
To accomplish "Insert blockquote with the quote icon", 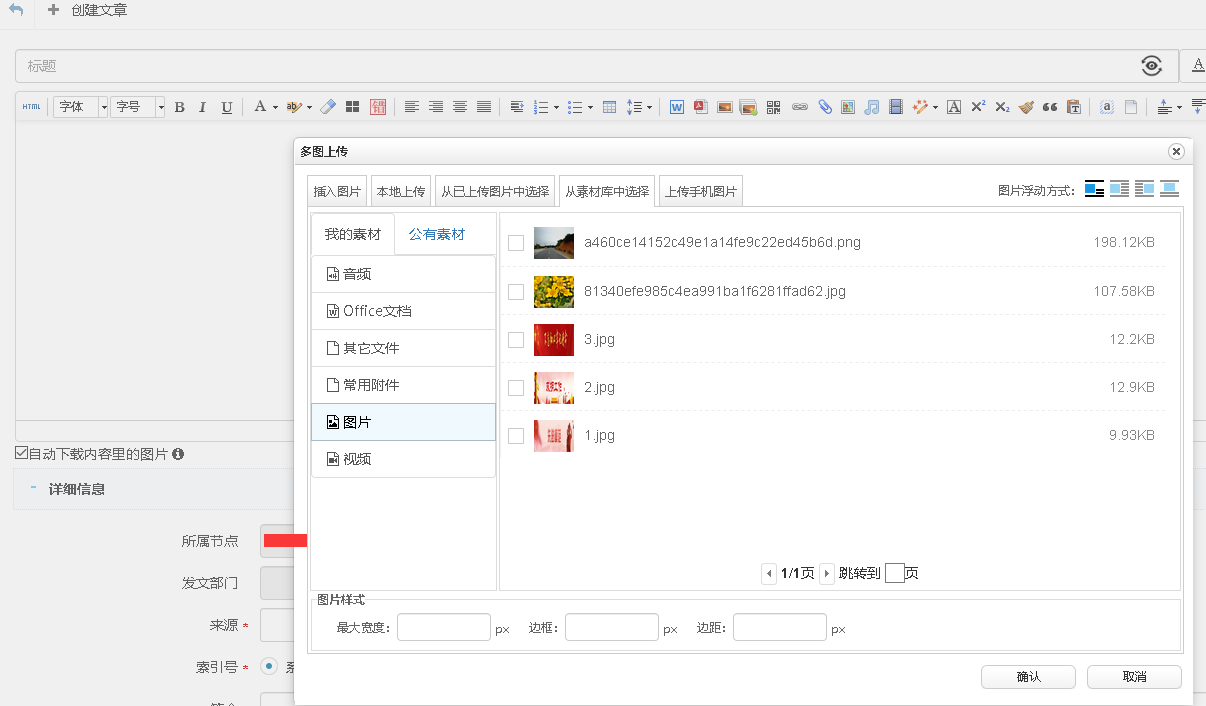I will point(1049,107).
